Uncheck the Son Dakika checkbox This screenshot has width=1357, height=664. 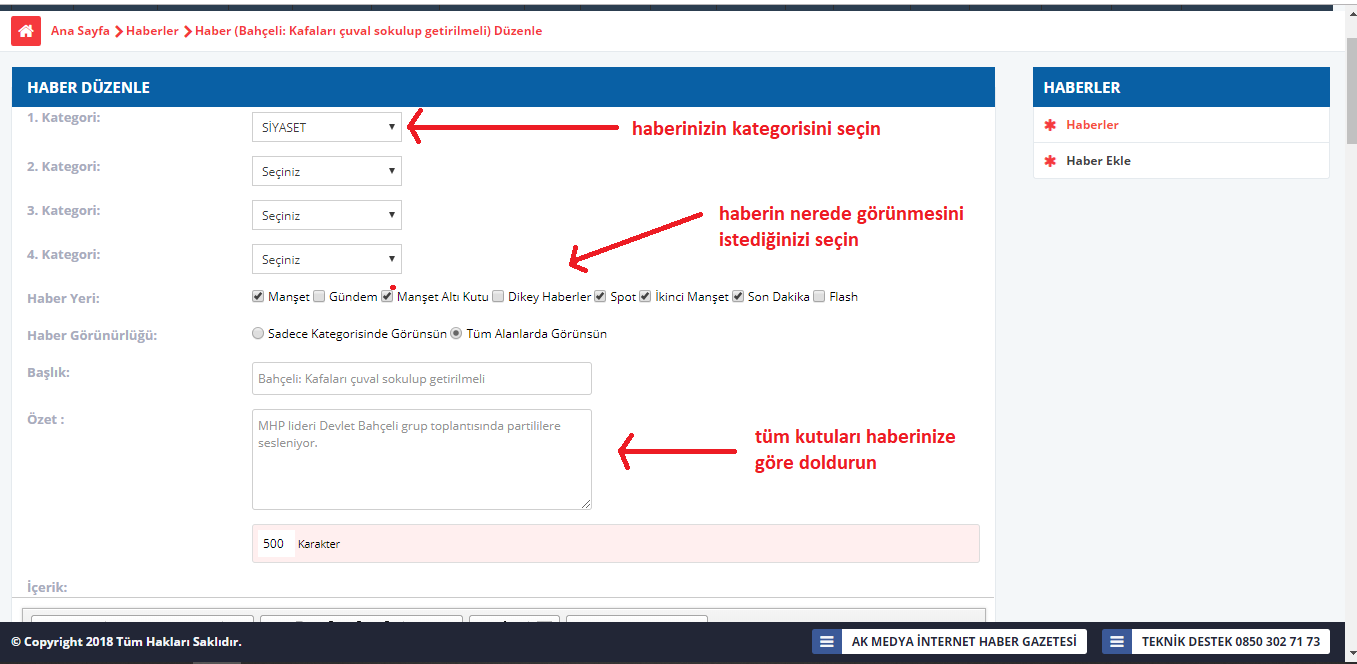click(x=739, y=297)
